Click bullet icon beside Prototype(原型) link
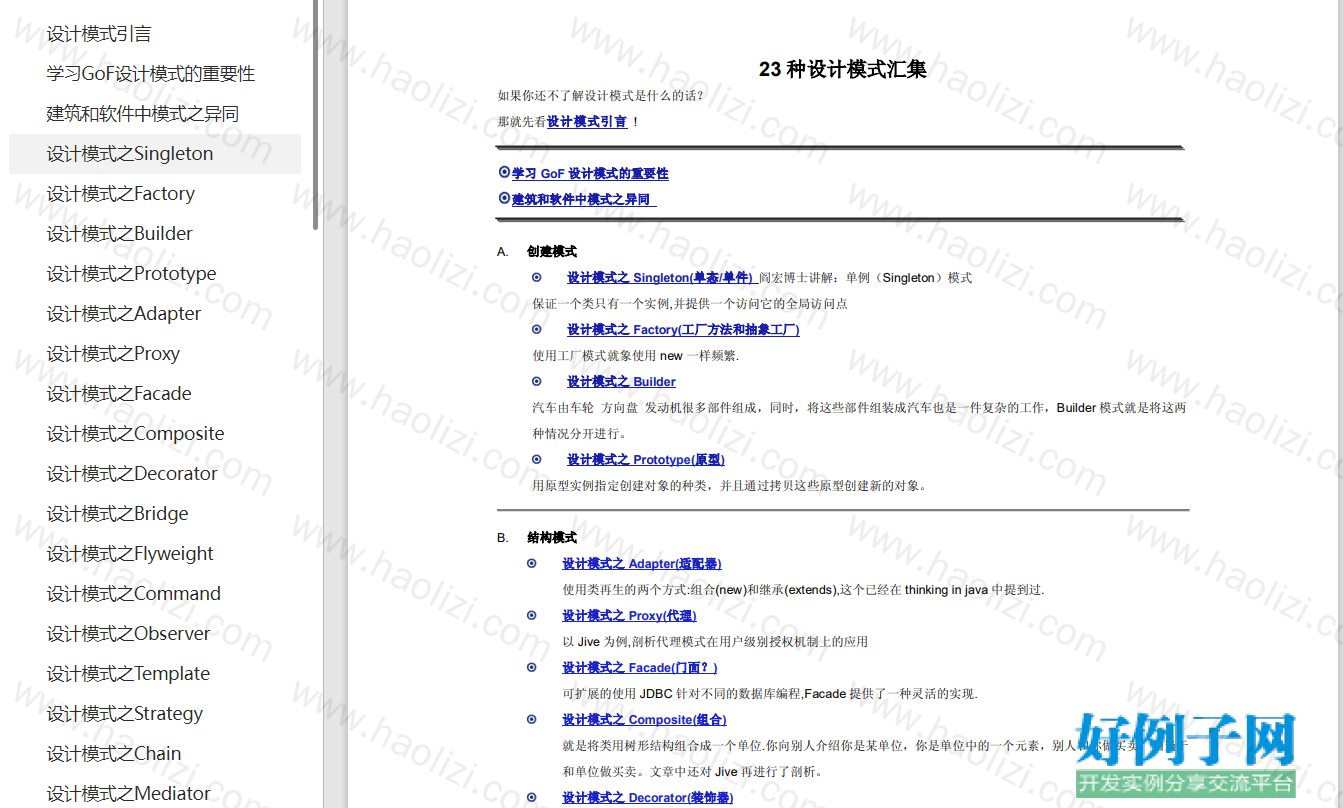Viewport: 1343px width, 808px height. (x=537, y=459)
